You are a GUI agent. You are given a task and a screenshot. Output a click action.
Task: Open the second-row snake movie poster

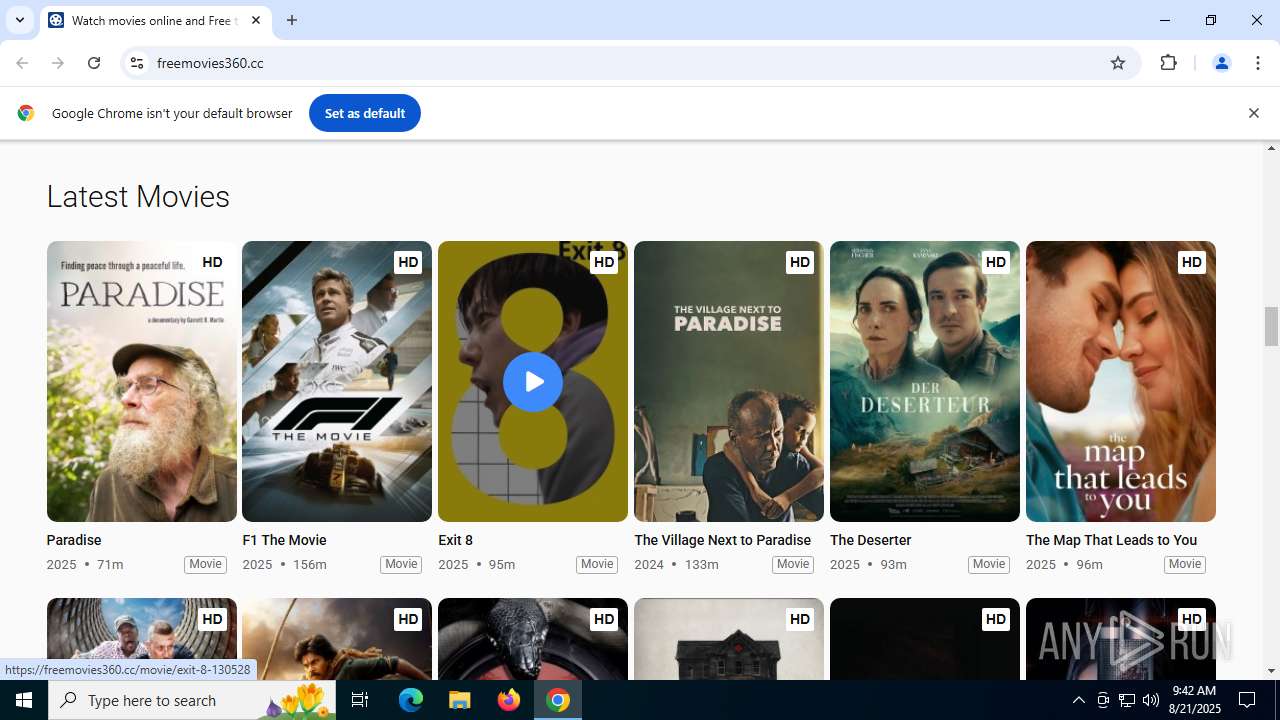coord(533,639)
